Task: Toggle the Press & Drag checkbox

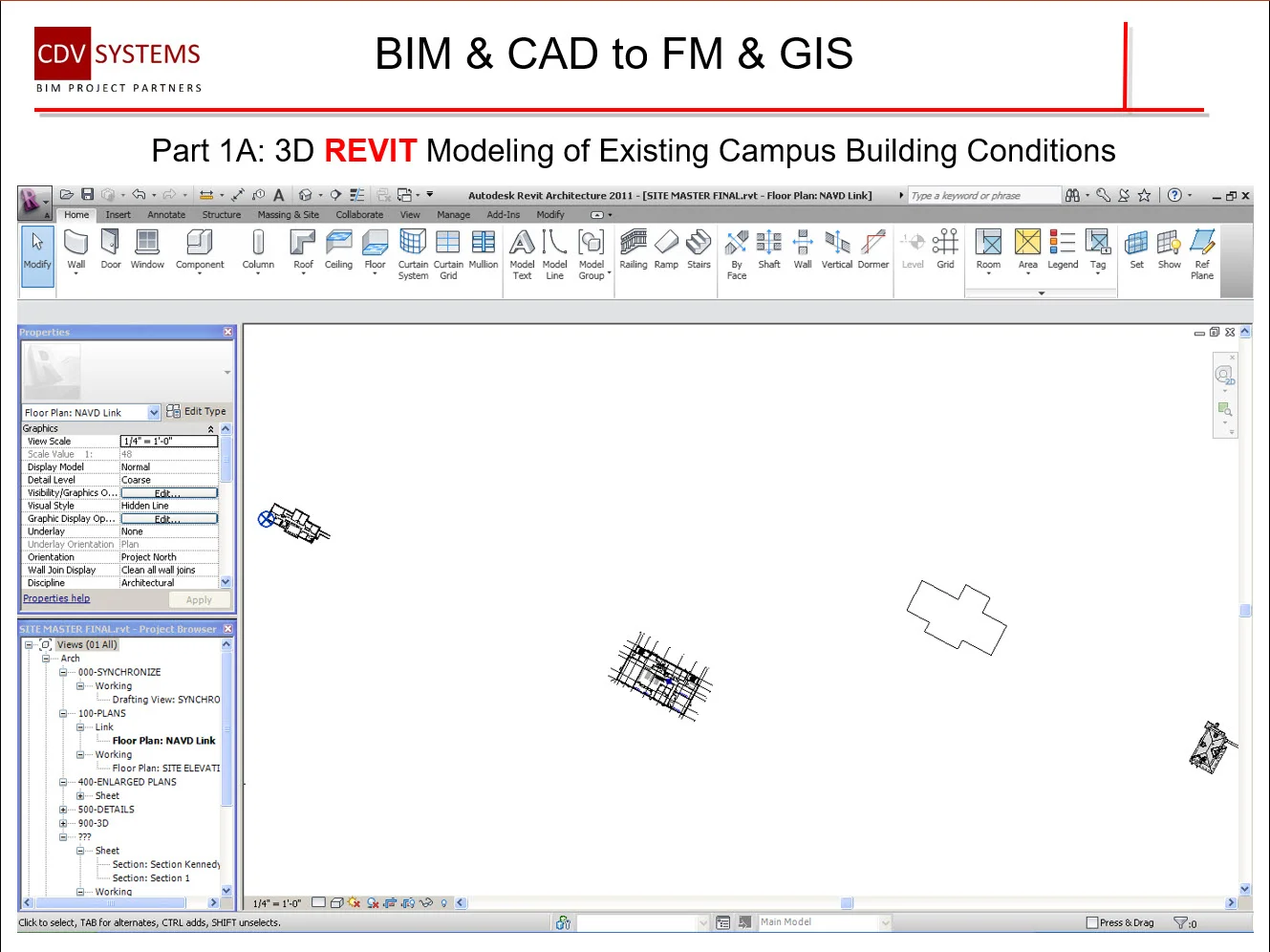Action: click(x=1092, y=923)
